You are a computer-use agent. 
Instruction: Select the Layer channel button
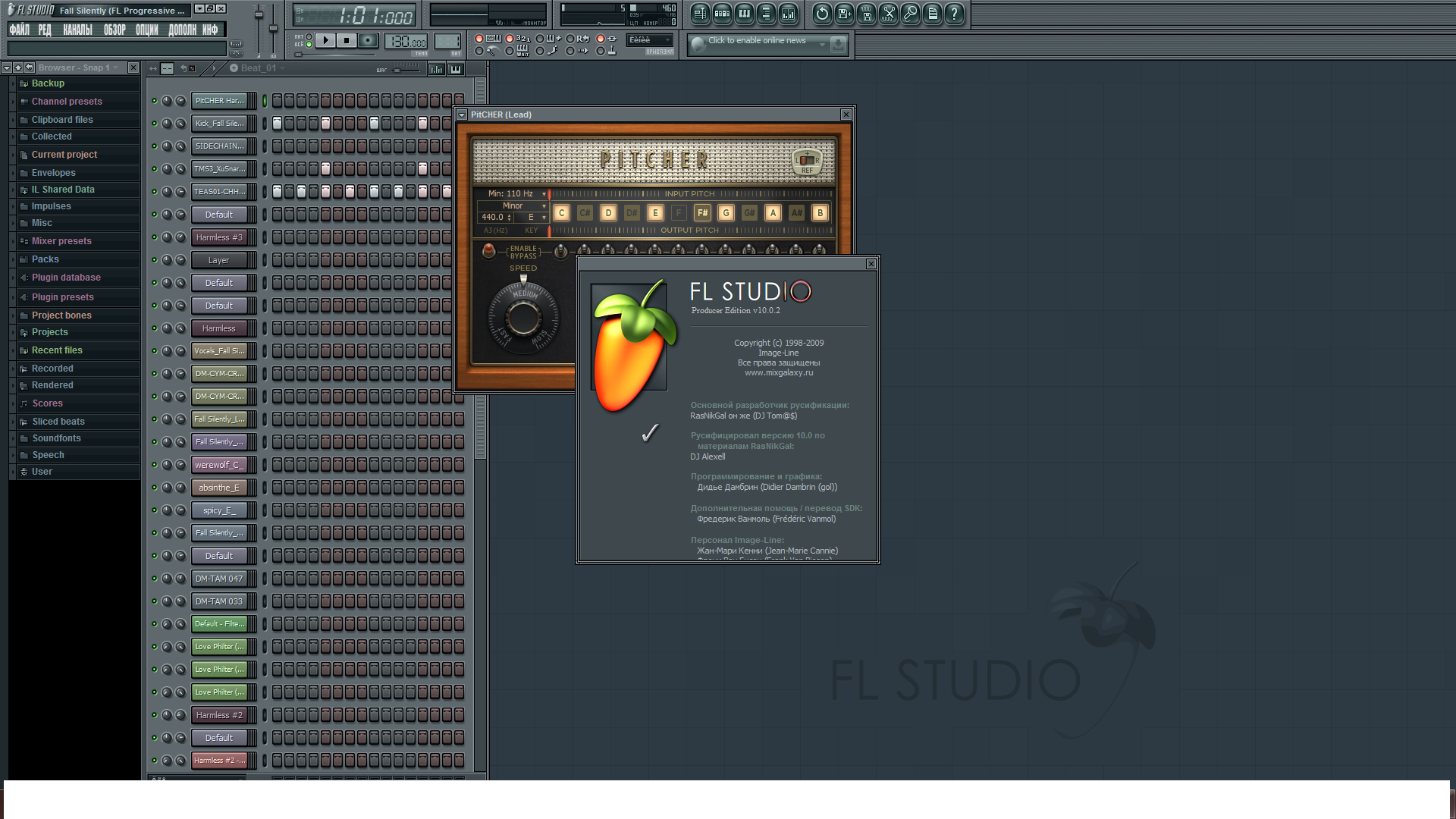[219, 260]
